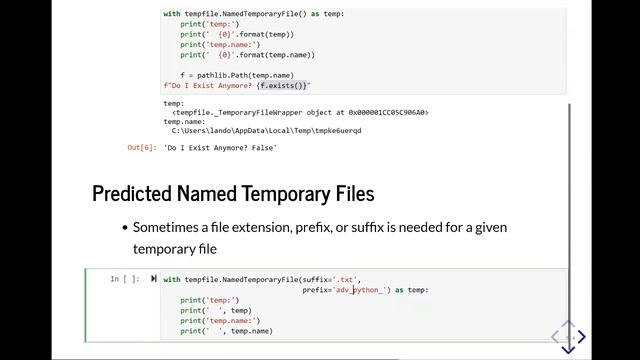Go to next slide with right arrow

click(582, 337)
